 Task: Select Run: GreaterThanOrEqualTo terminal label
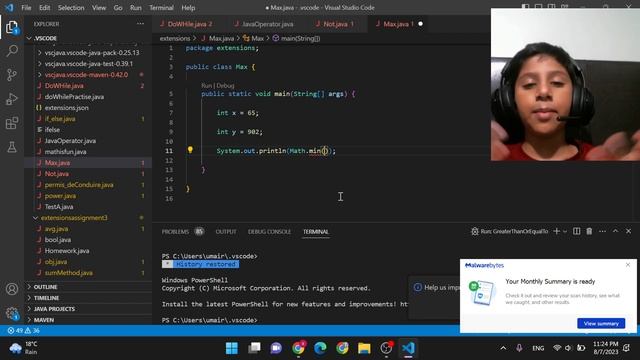coord(509,231)
